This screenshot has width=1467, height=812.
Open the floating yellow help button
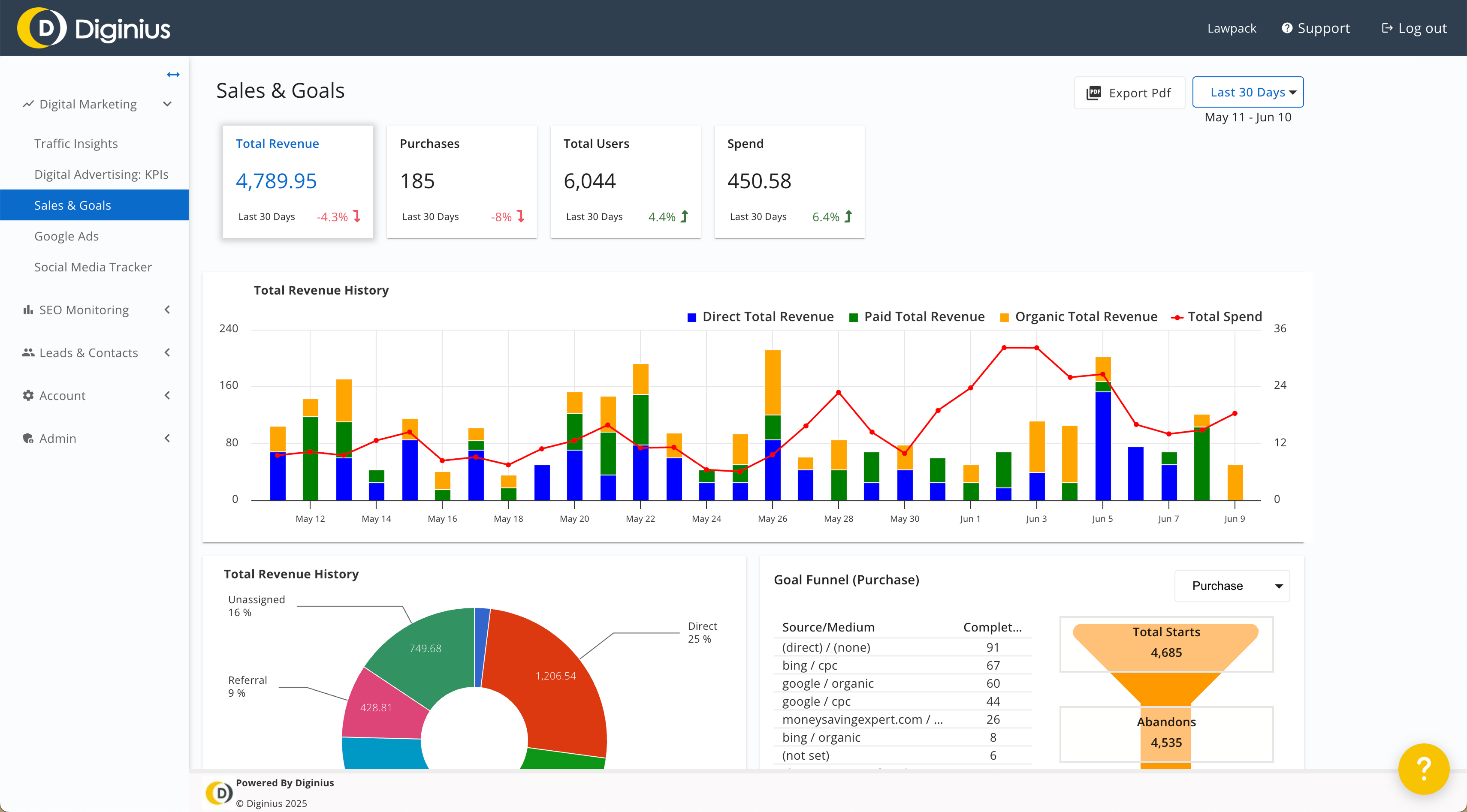pos(1424,769)
